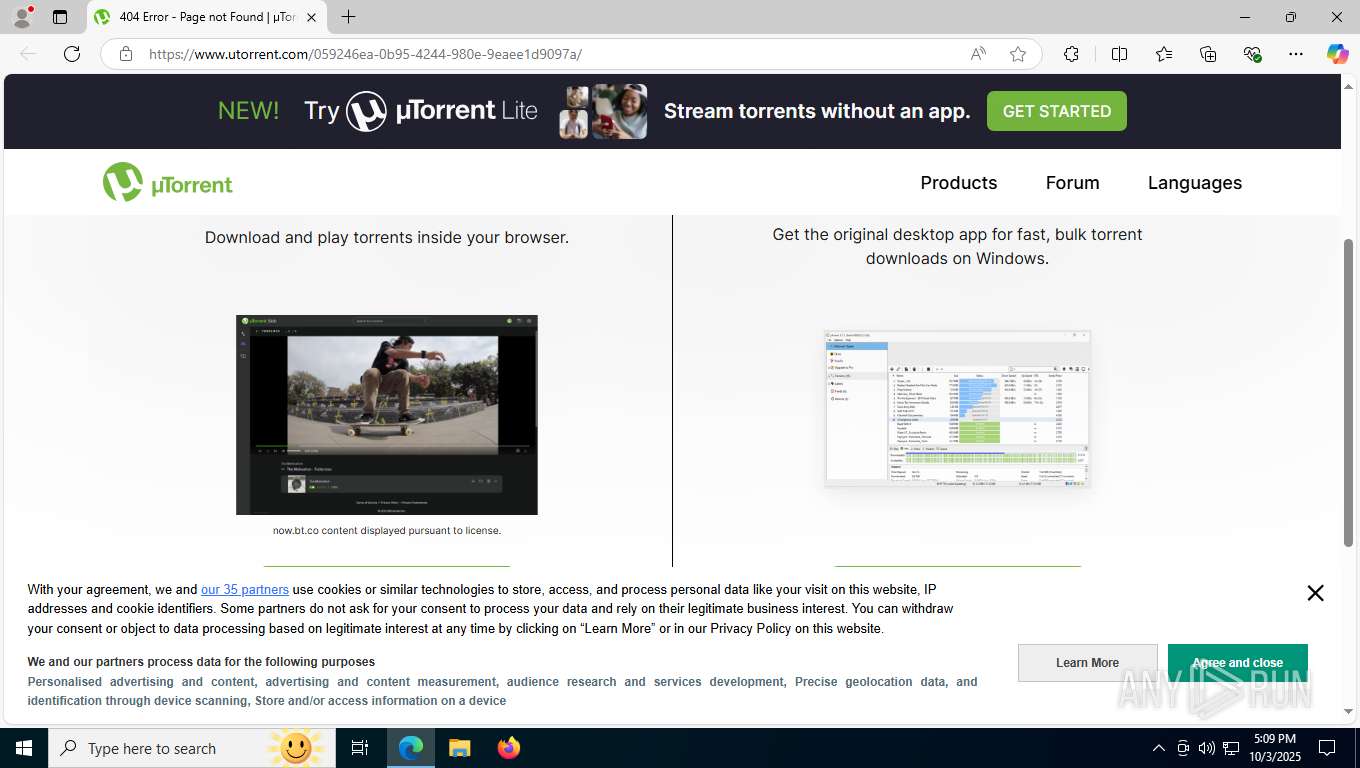Viewport: 1360px width, 768px height.
Task: Open the Favorites list
Action: (1164, 54)
